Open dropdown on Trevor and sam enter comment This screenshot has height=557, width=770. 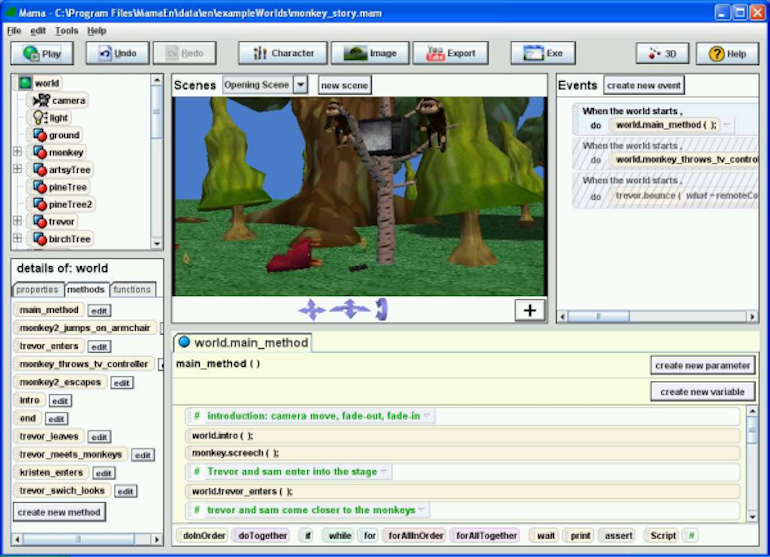click(384, 472)
